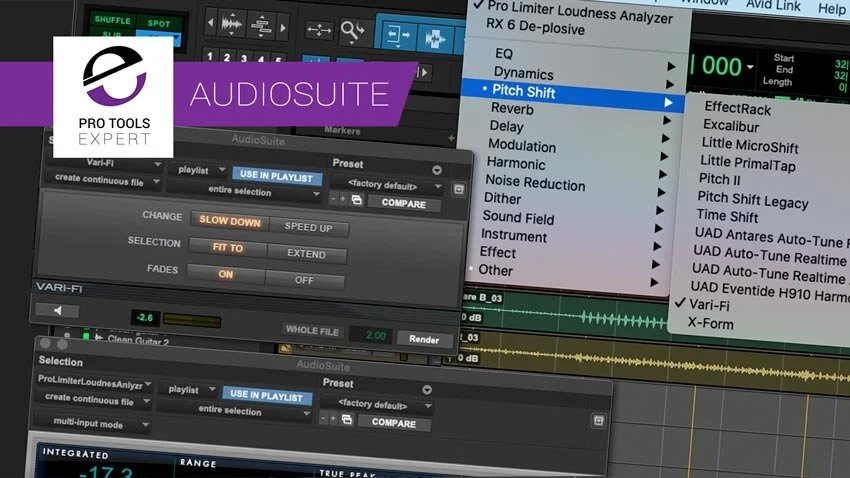850x478 pixels.
Task: Choose Vari-Fi from Pitch Shift submenu
Action: click(x=710, y=305)
